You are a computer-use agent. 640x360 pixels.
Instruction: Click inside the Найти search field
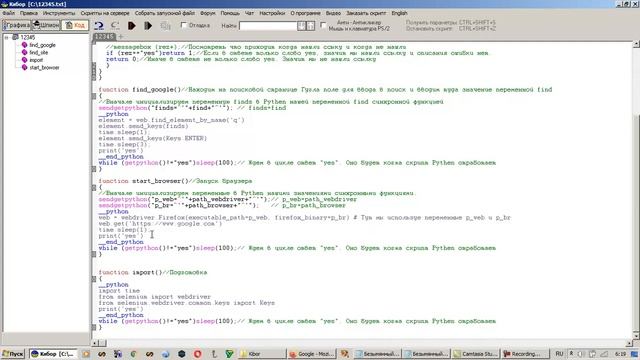tap(268, 26)
